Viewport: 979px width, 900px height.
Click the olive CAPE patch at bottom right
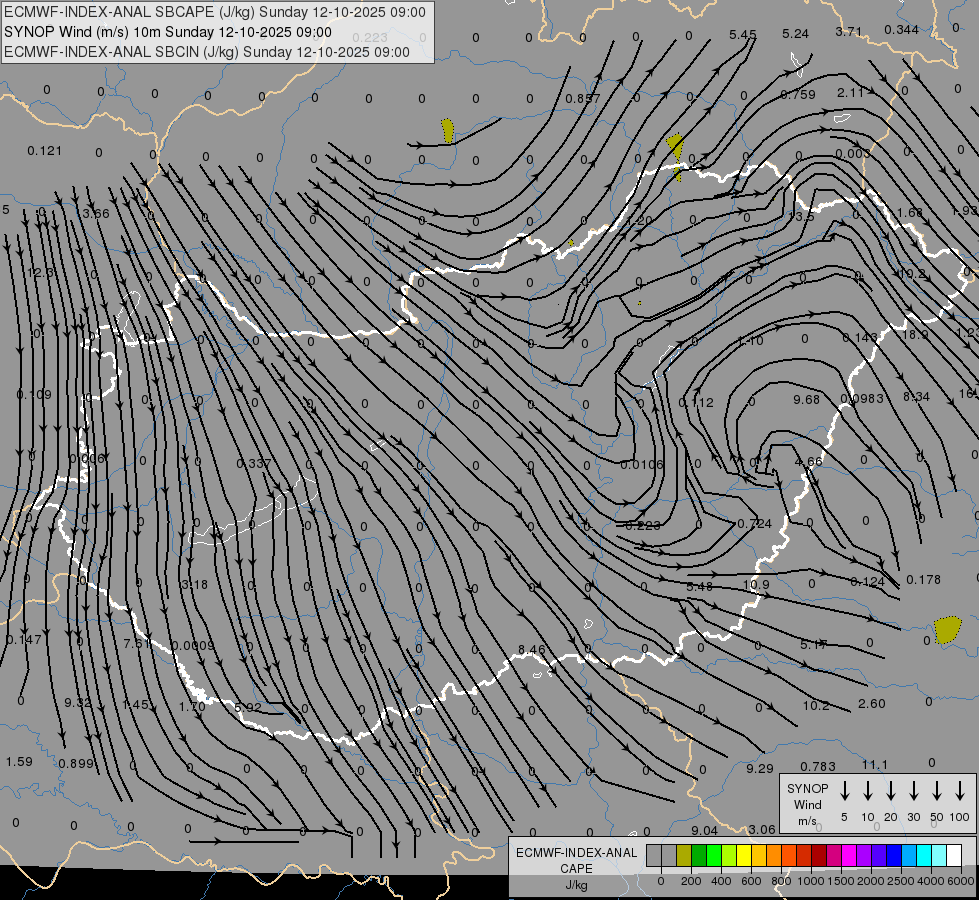(948, 630)
